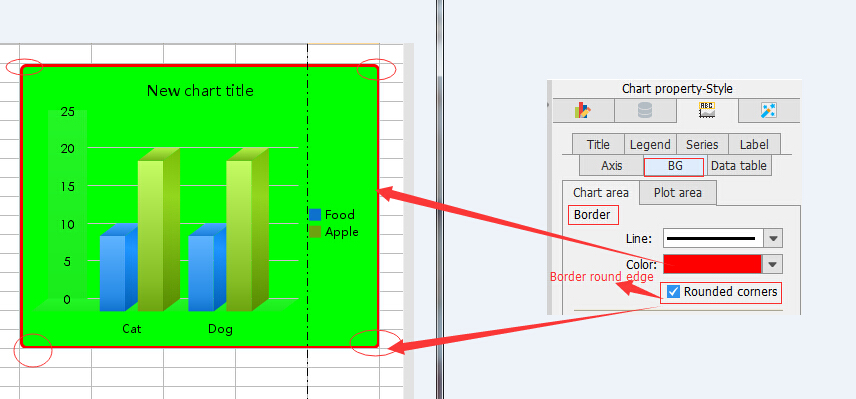Collapse panel using left edge arrow

[x=549, y=105]
